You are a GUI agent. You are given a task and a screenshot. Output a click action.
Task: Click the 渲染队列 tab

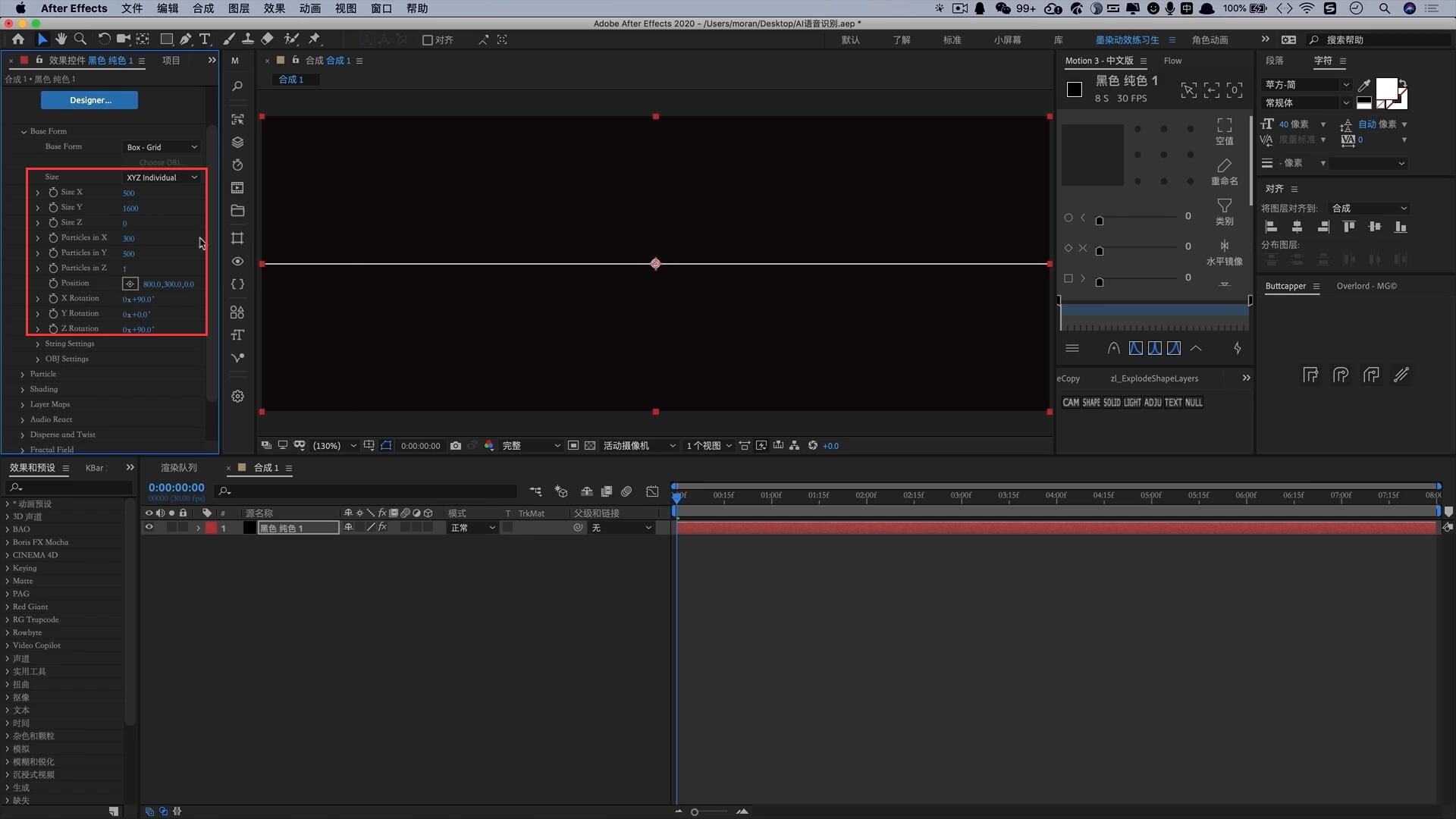179,467
